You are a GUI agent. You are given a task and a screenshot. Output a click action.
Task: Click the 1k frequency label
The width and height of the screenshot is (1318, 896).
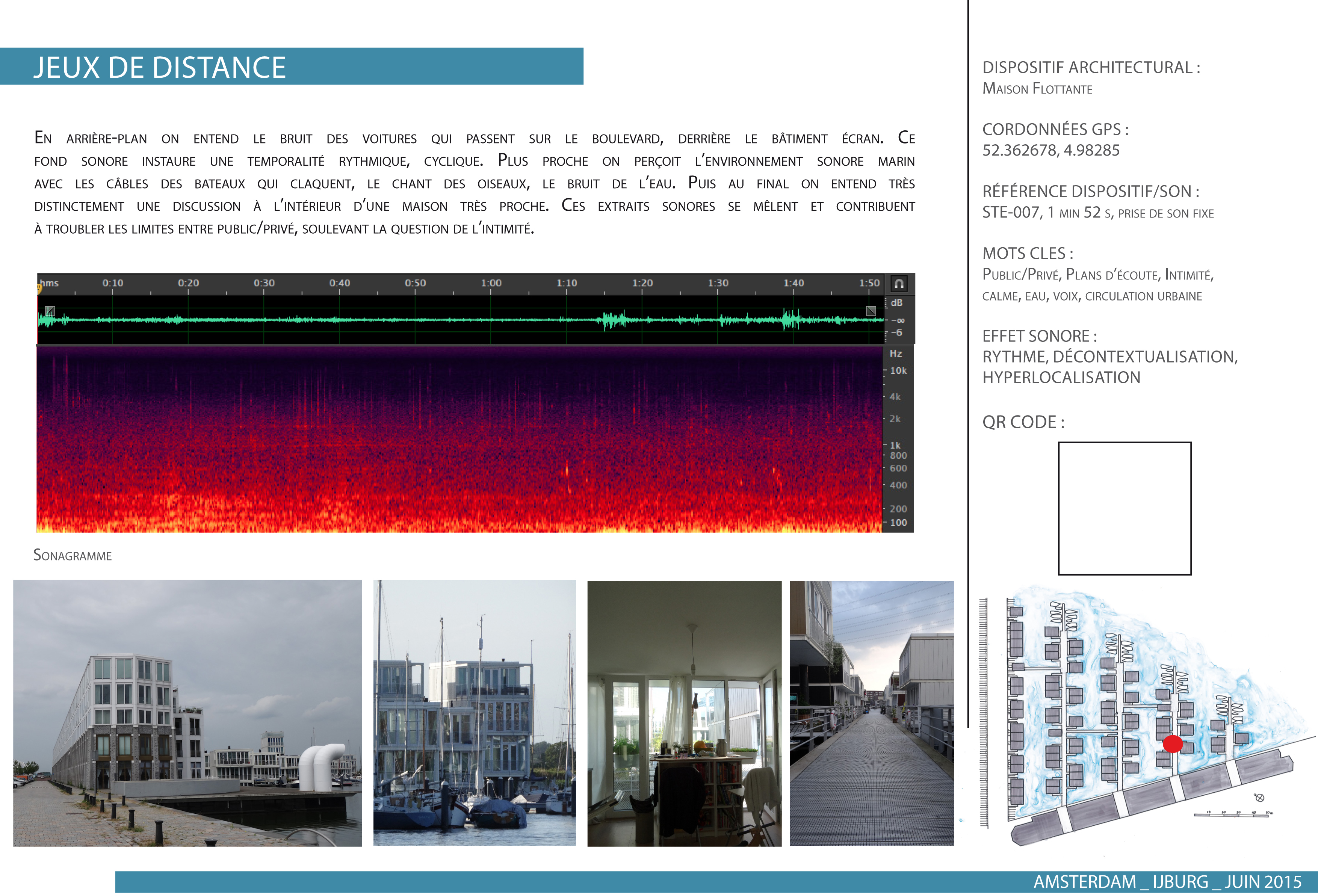pyautogui.click(x=895, y=445)
